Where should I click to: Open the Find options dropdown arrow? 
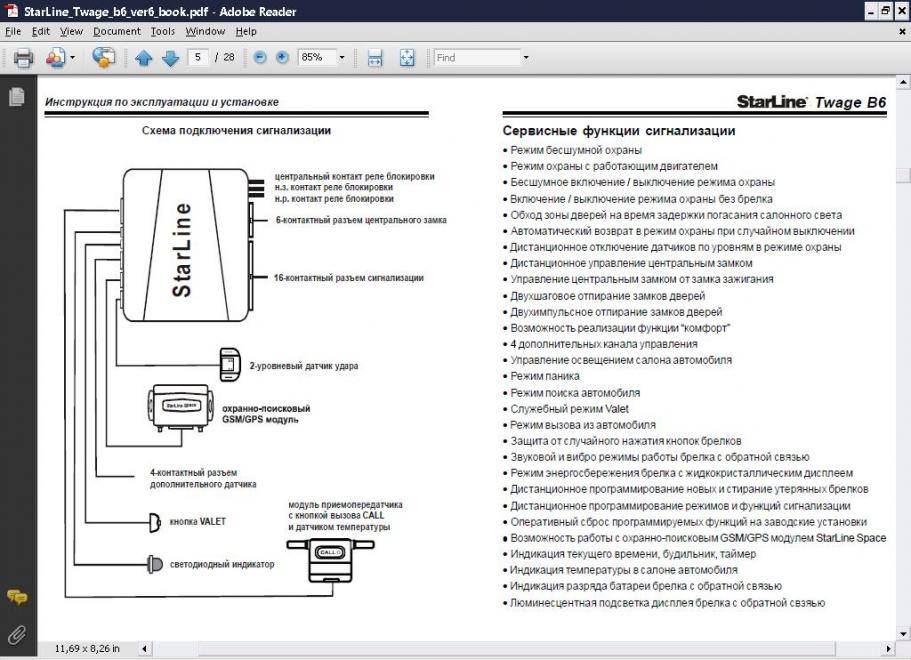[x=526, y=57]
